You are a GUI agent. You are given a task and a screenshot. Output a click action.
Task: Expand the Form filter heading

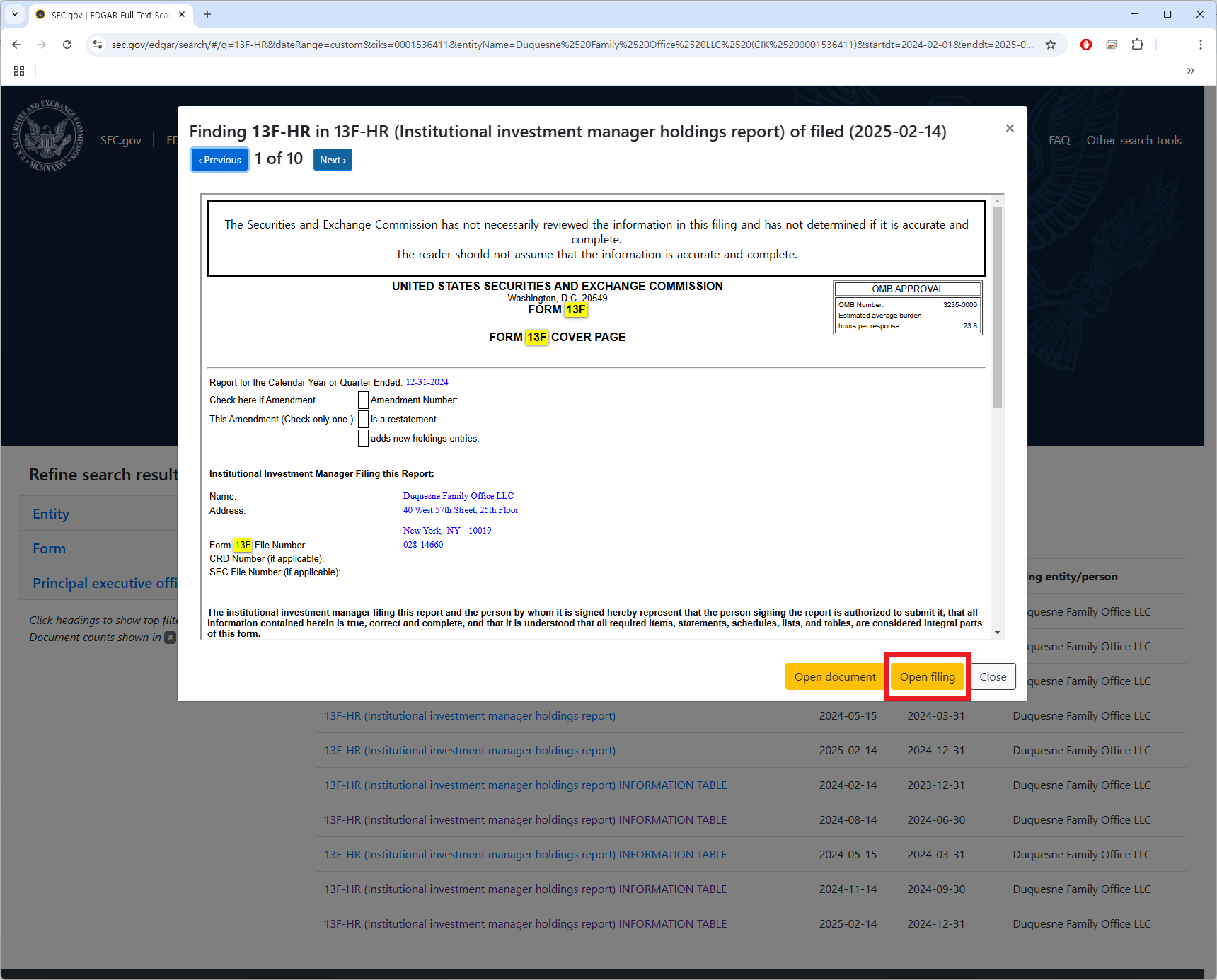(49, 548)
